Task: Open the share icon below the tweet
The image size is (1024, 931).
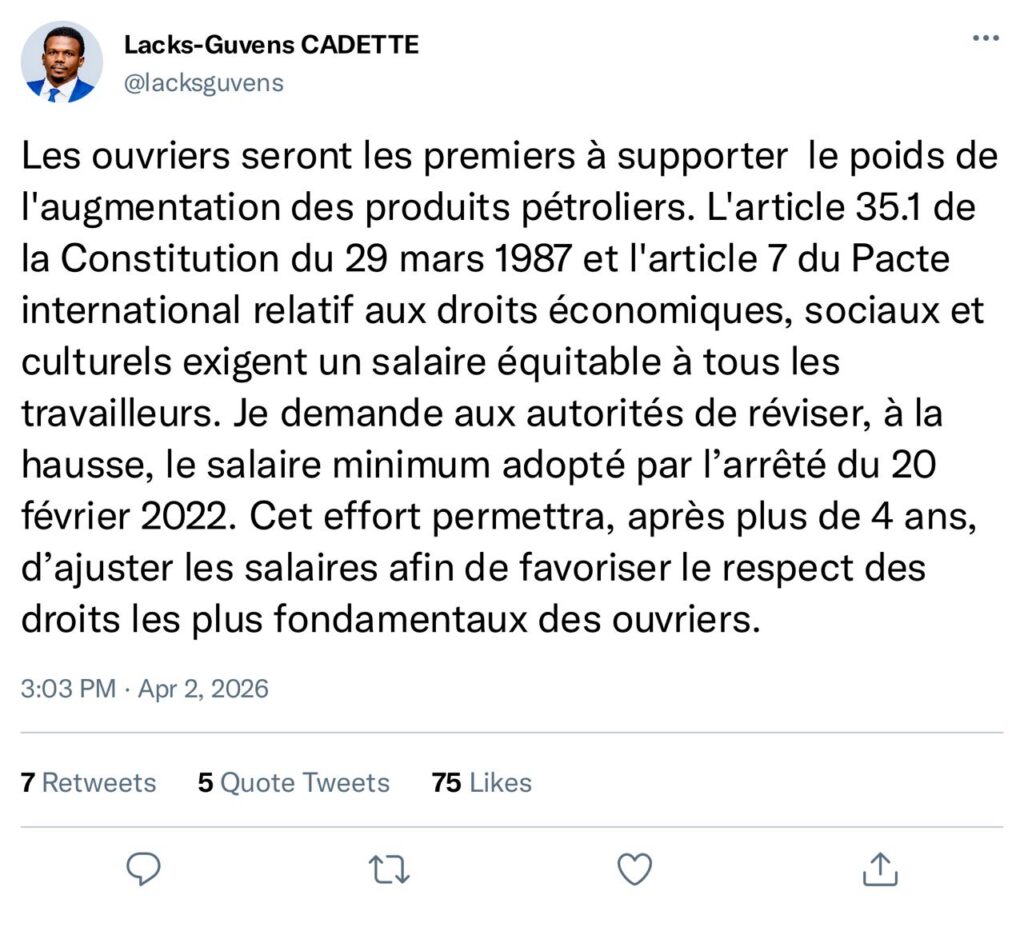Action: tap(879, 869)
